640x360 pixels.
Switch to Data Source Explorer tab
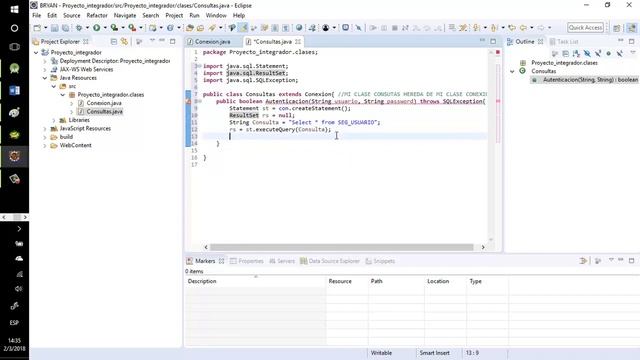click(330, 261)
